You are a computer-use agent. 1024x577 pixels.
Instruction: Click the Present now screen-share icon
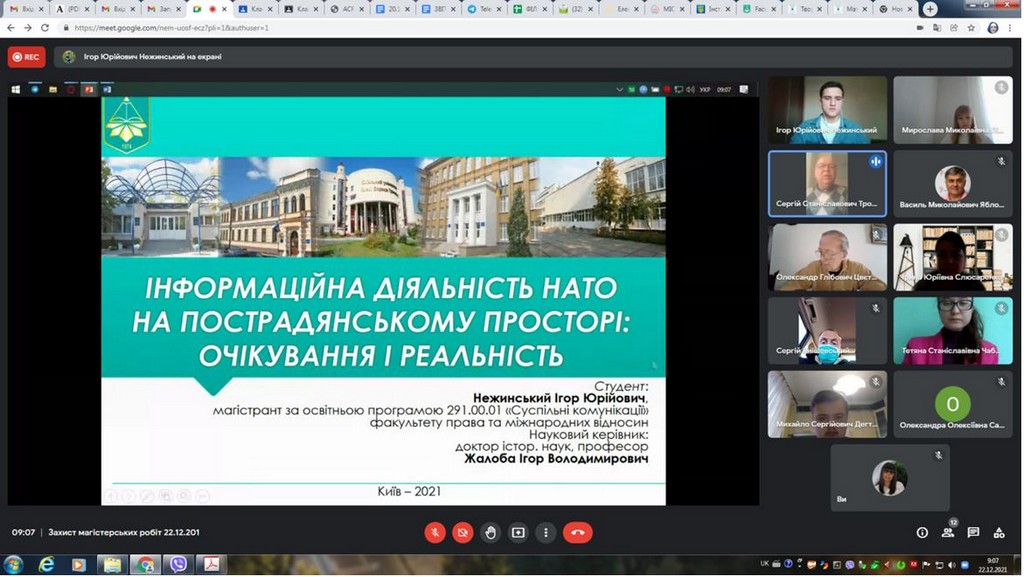click(x=518, y=532)
